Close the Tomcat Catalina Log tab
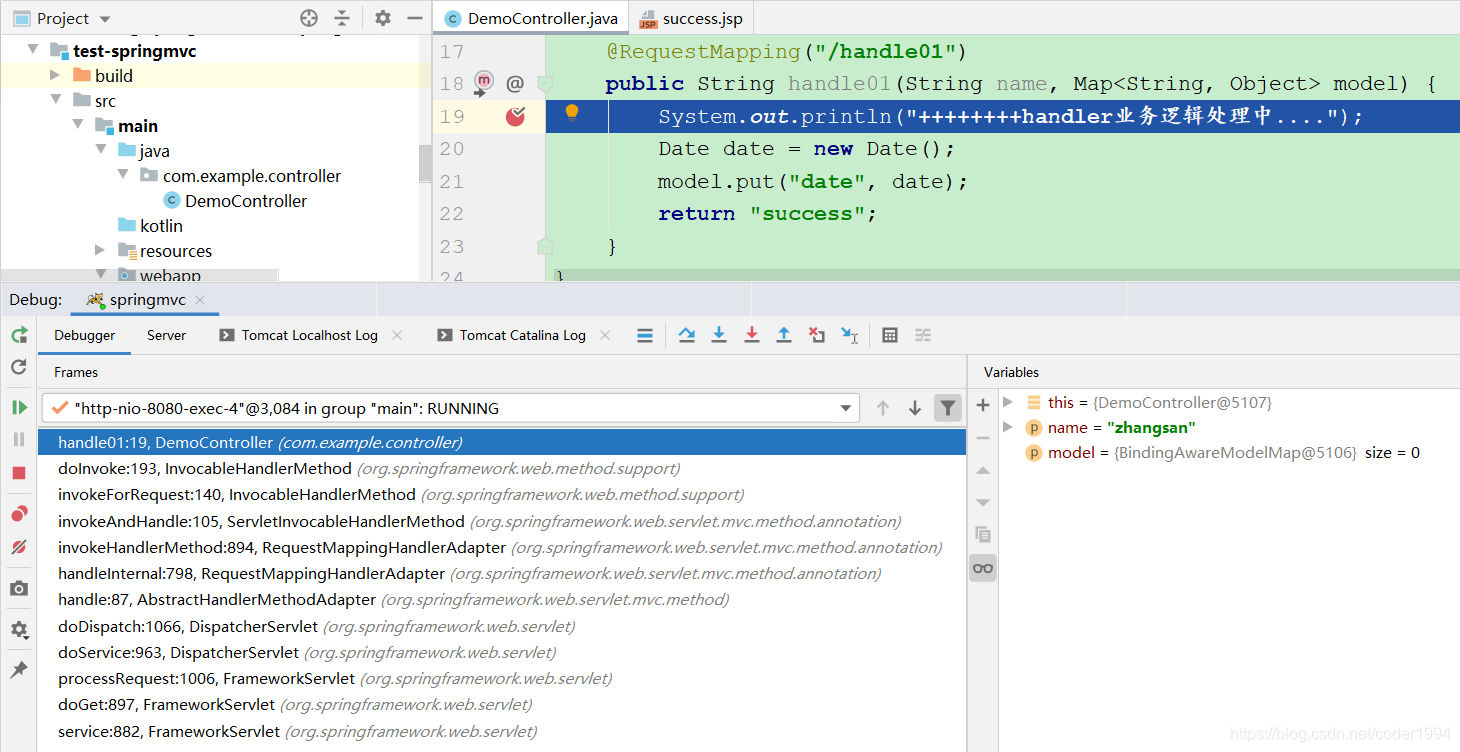The height and width of the screenshot is (752, 1460). [604, 335]
